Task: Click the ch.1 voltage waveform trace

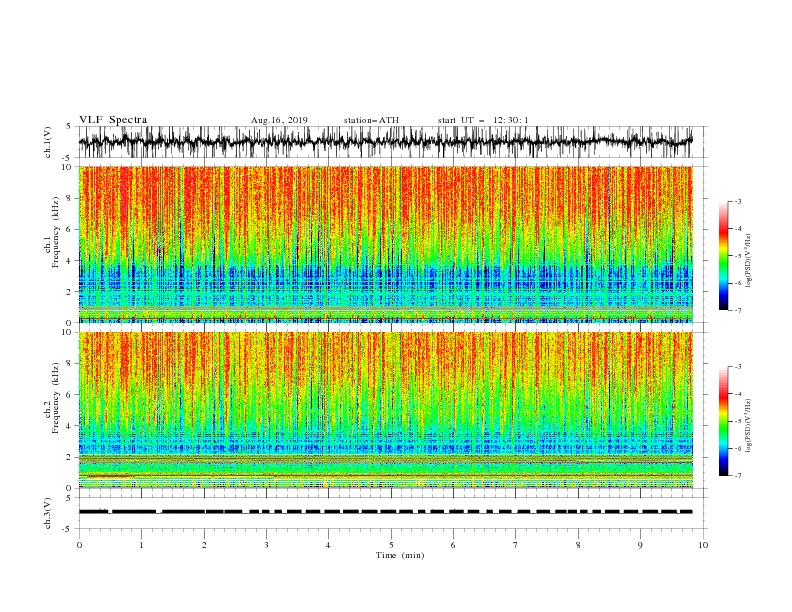Action: (385, 141)
